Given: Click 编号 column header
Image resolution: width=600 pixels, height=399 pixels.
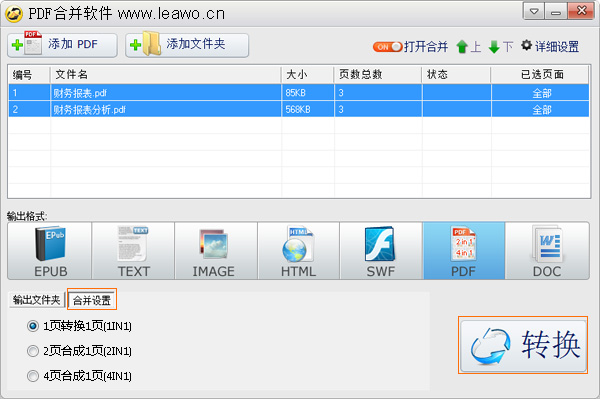Looking at the screenshot, I should pyautogui.click(x=29, y=74).
